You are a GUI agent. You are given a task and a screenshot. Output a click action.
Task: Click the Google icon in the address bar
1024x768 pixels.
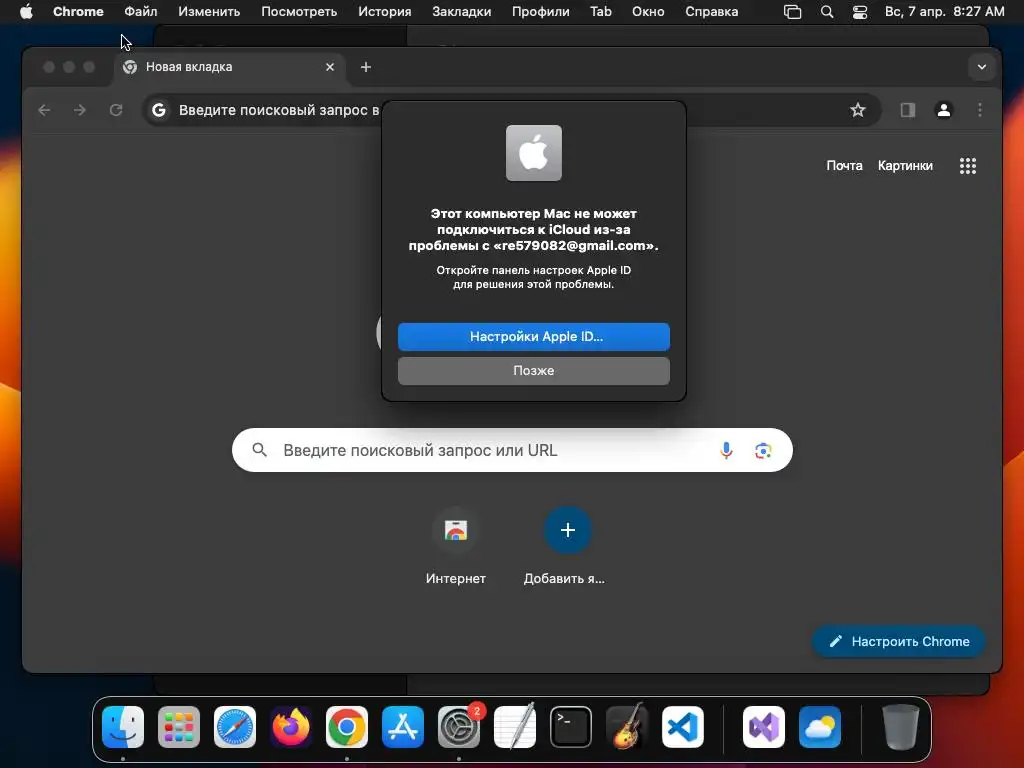[159, 110]
